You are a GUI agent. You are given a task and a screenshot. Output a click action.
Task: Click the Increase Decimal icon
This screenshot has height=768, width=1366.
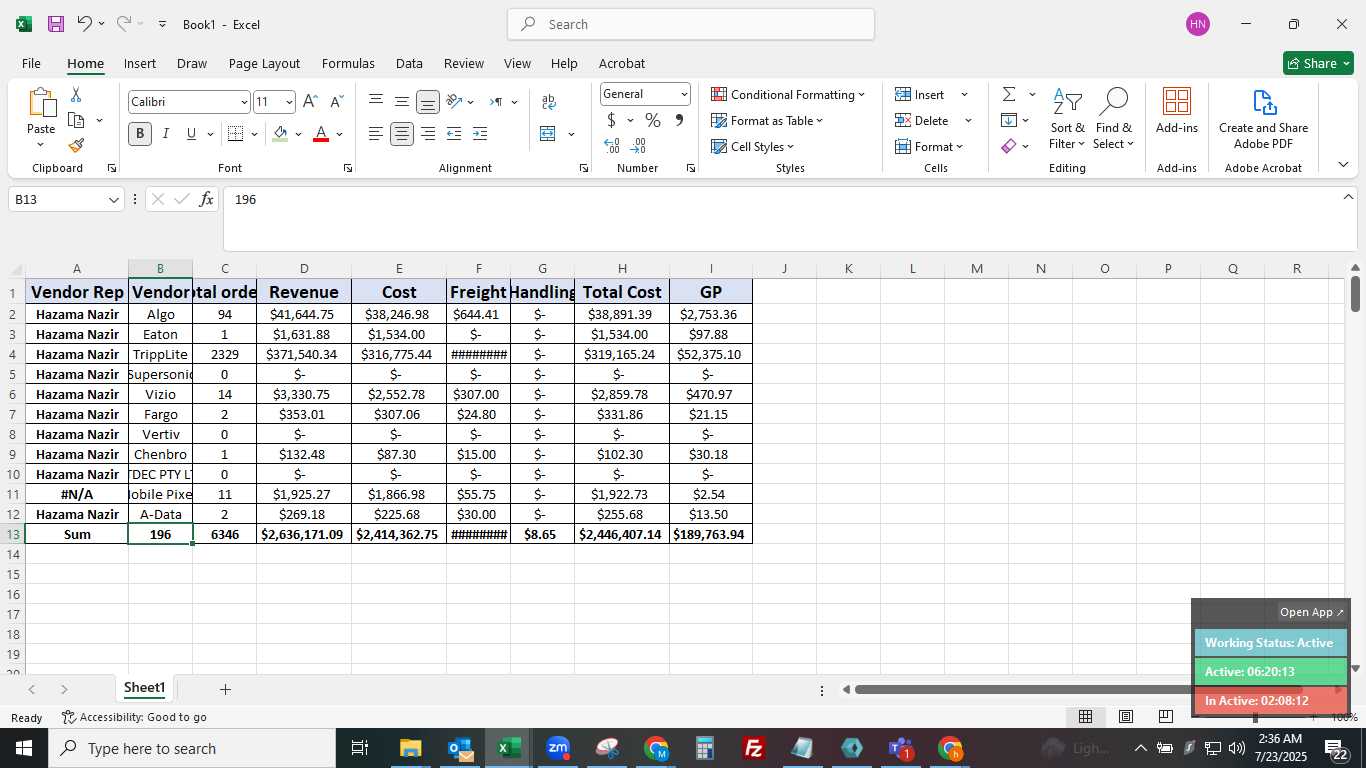click(x=612, y=146)
